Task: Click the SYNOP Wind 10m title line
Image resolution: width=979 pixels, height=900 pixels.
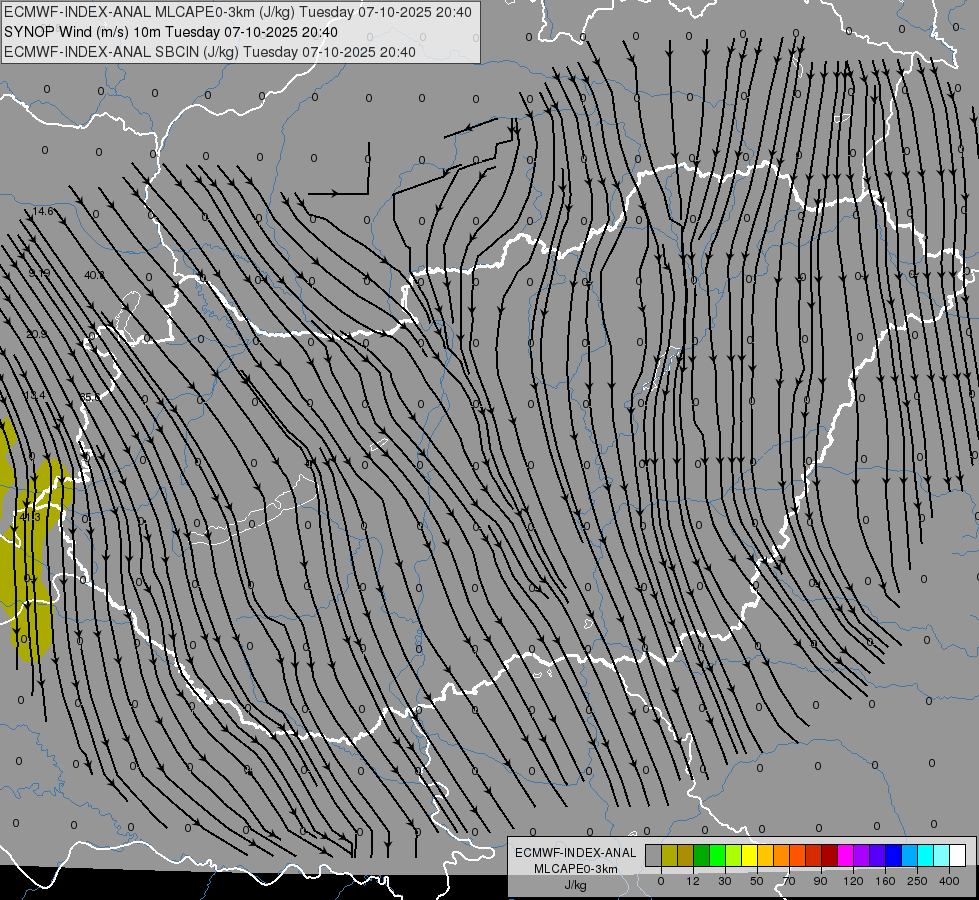Action: click(171, 32)
